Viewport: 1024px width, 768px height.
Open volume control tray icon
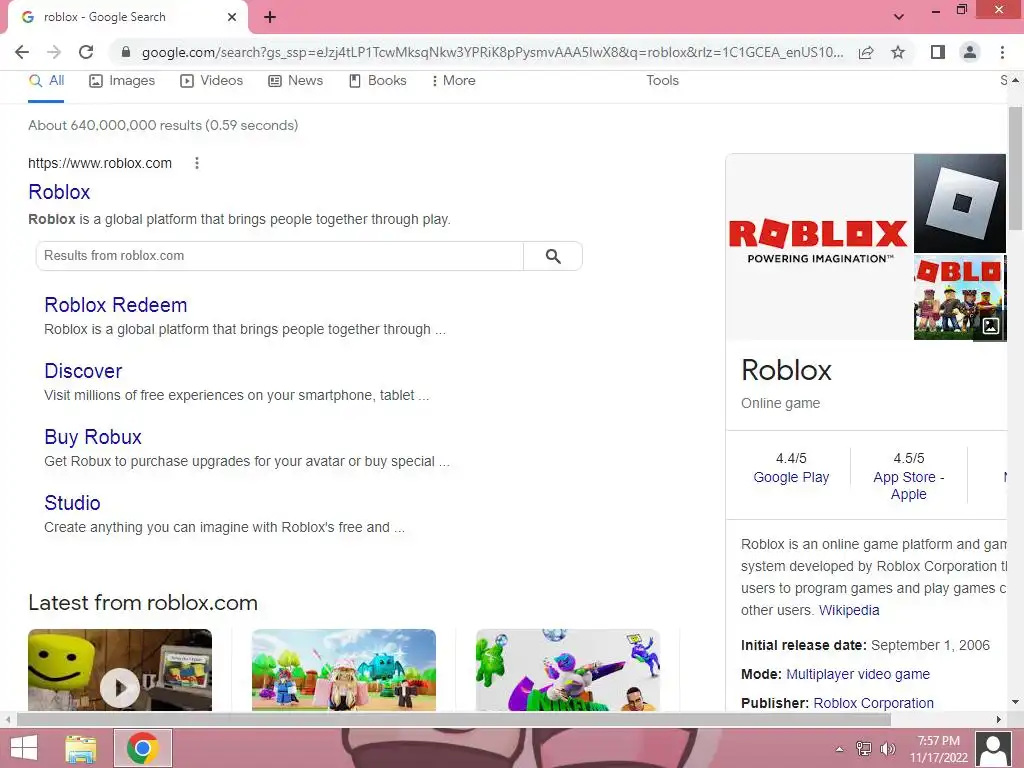click(x=888, y=749)
